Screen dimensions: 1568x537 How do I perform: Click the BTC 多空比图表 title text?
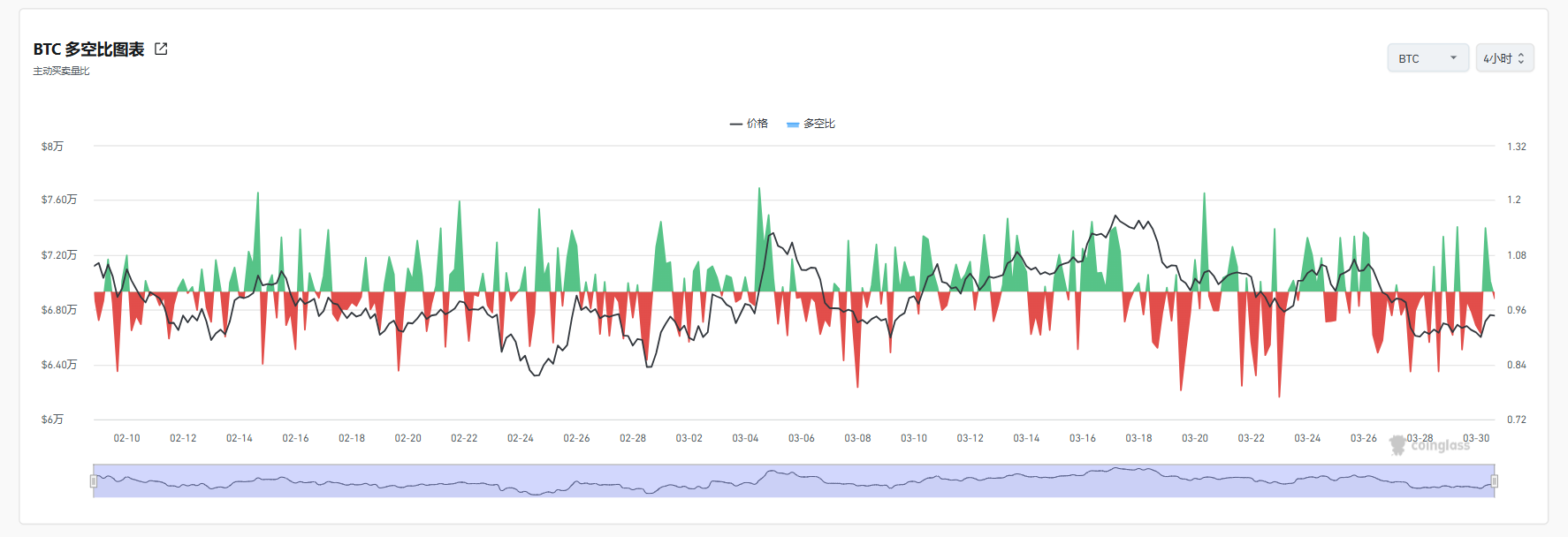88,49
